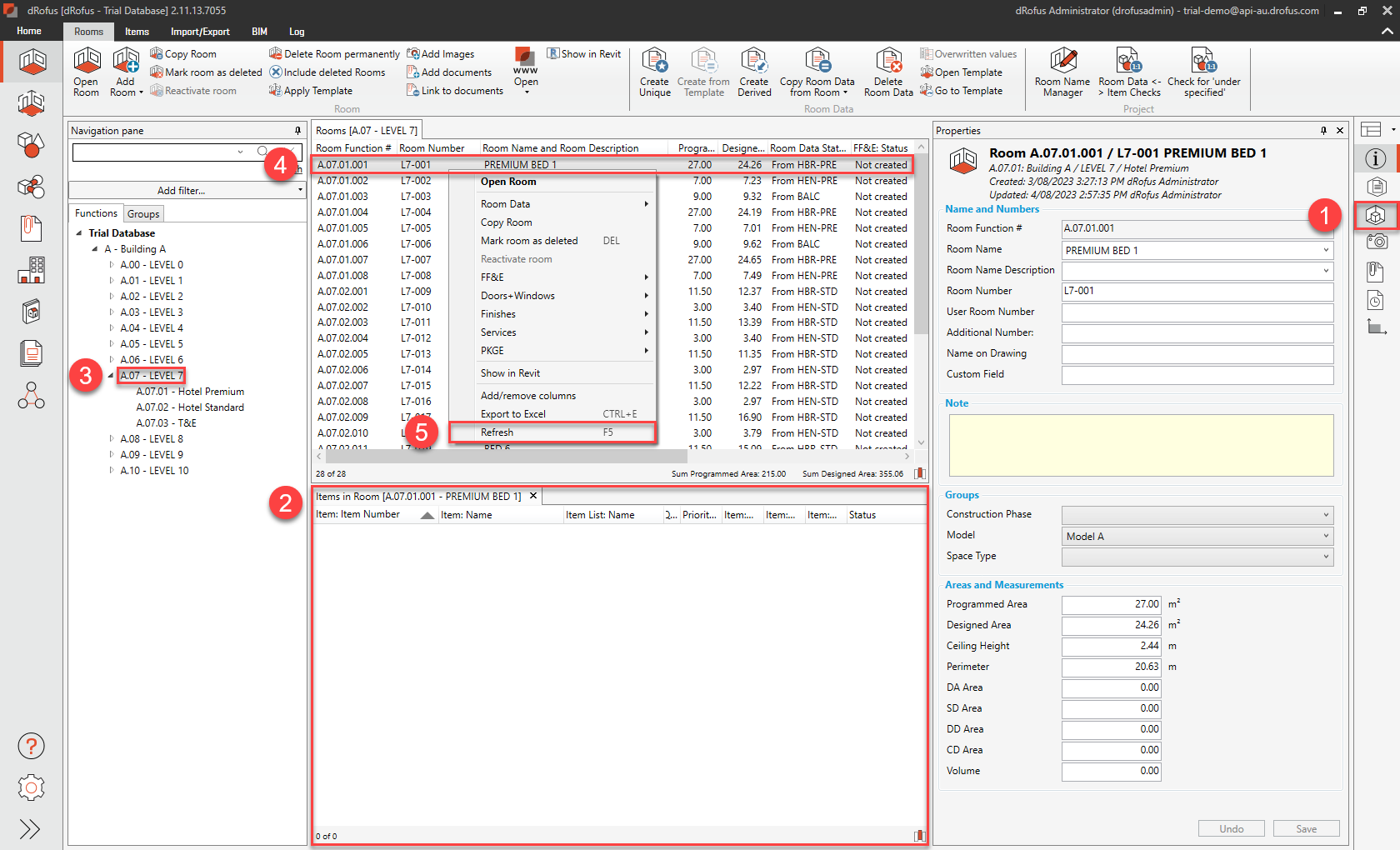Choose Export to Excel from the context menu

tap(513, 413)
